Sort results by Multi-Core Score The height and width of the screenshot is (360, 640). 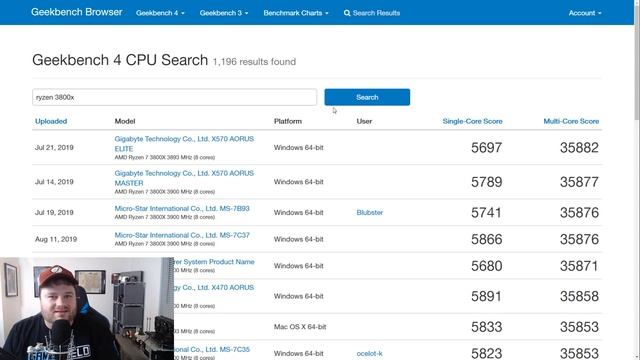[571, 121]
